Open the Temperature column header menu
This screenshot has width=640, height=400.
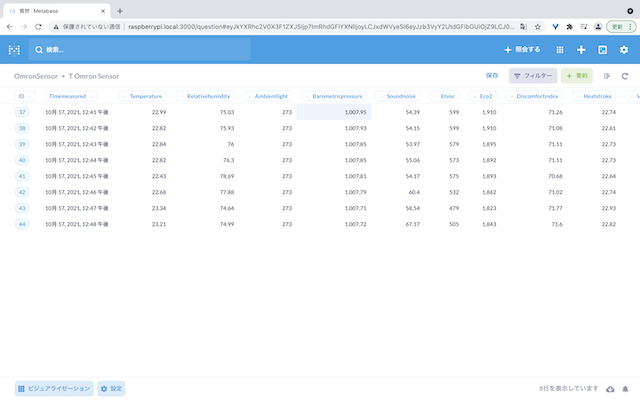coord(142,96)
